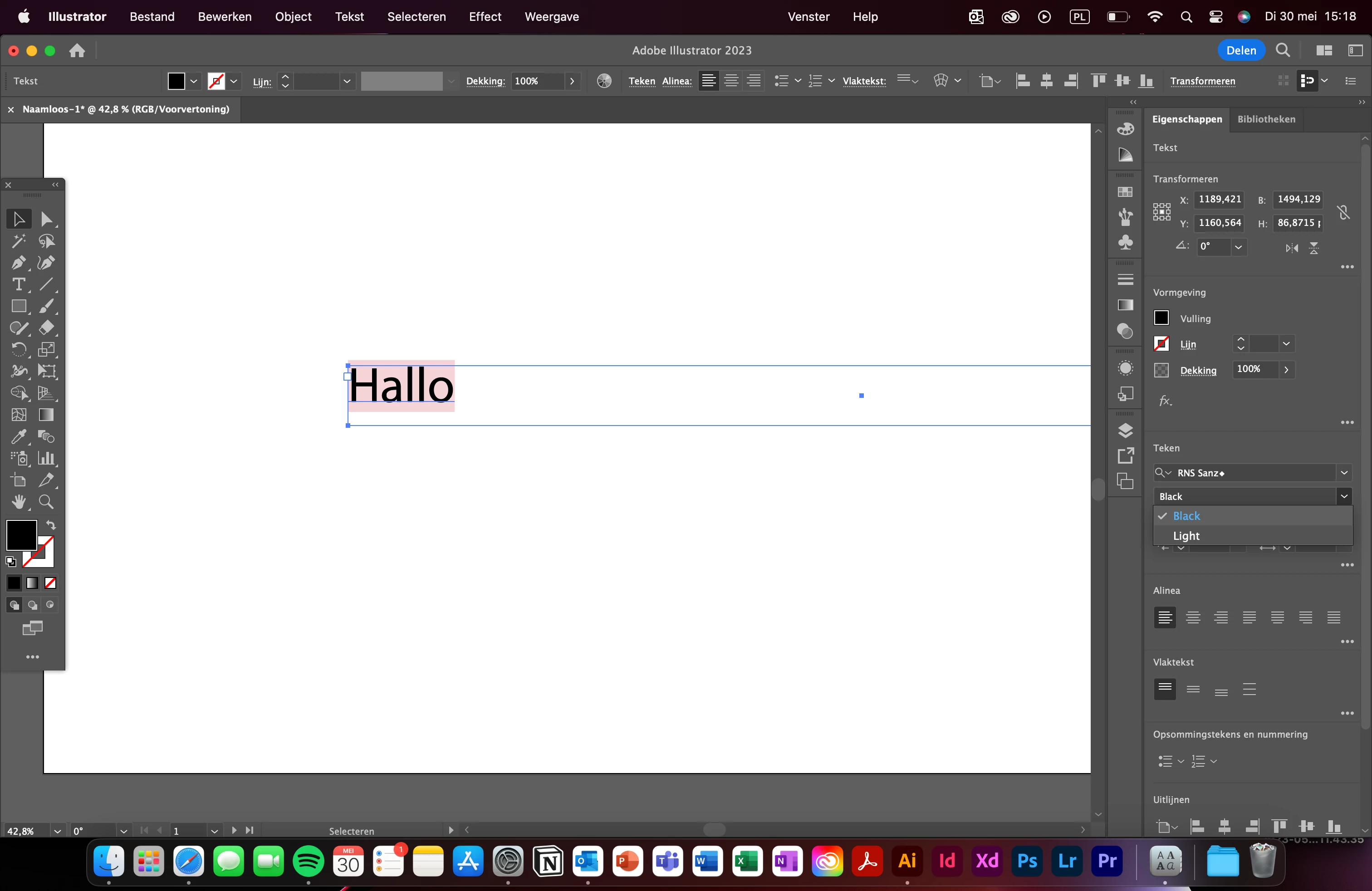Select the Direct Selection tool
The height and width of the screenshot is (891, 1372).
46,219
